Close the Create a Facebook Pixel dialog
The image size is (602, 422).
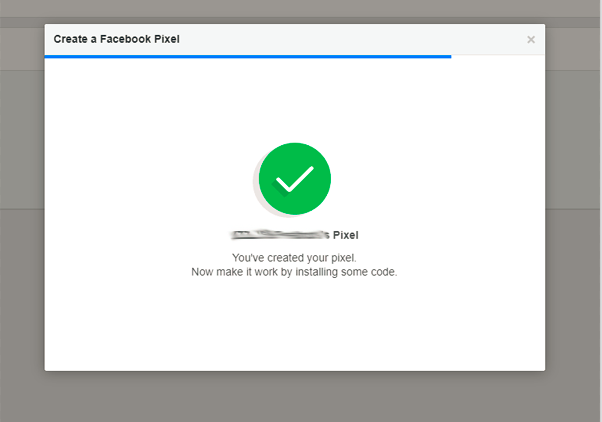click(531, 40)
